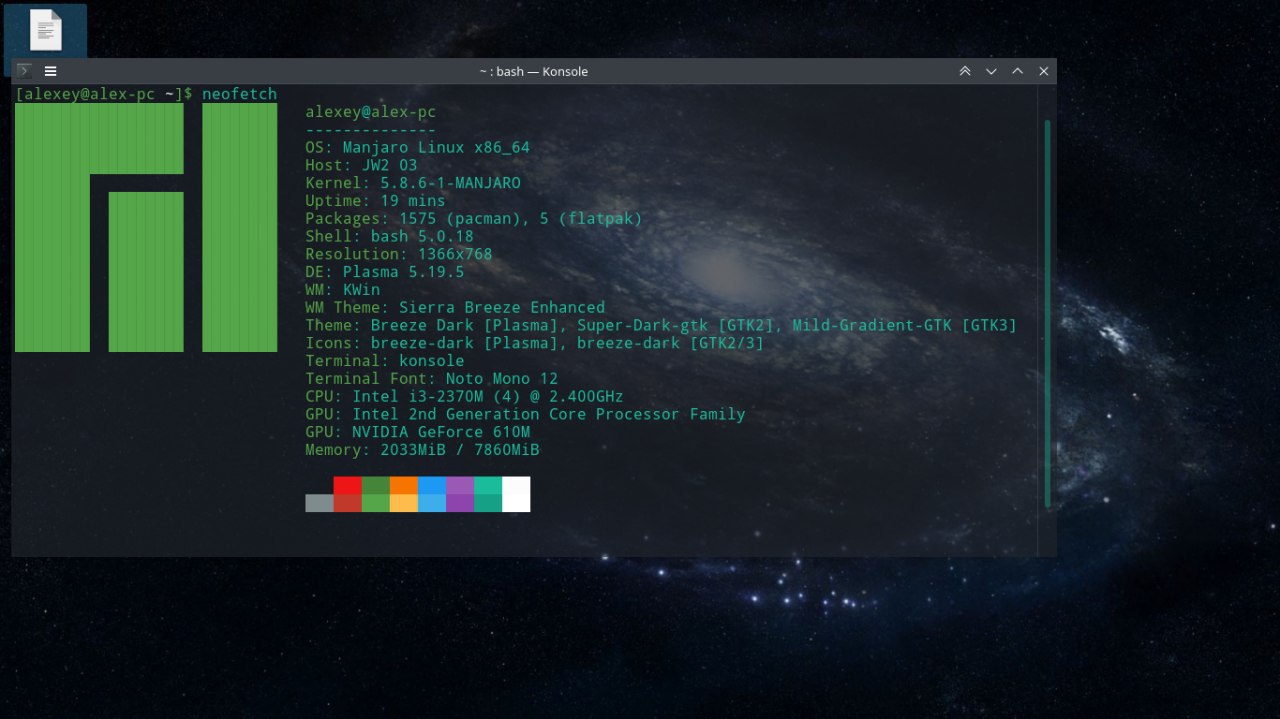
Task: Click the '~ : bash — Konsole' window title
Action: coord(533,71)
